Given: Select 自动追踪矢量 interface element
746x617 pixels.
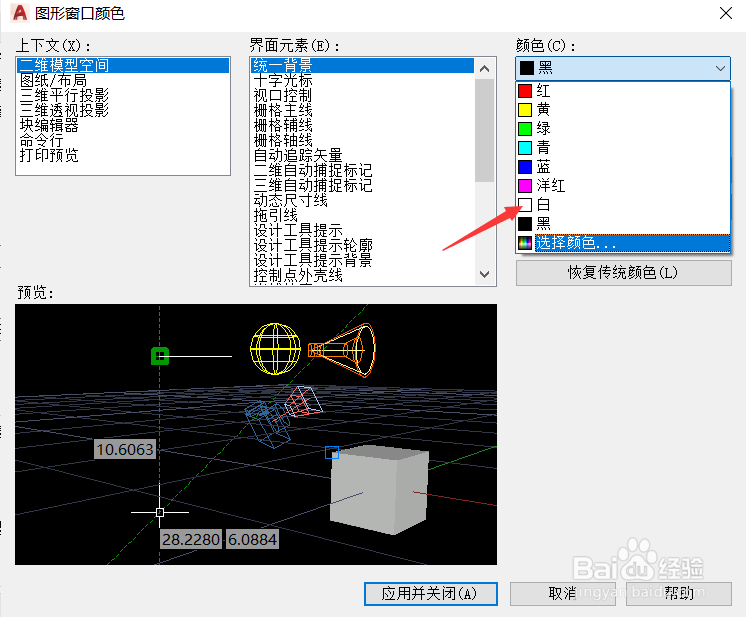Looking at the screenshot, I should [362, 155].
